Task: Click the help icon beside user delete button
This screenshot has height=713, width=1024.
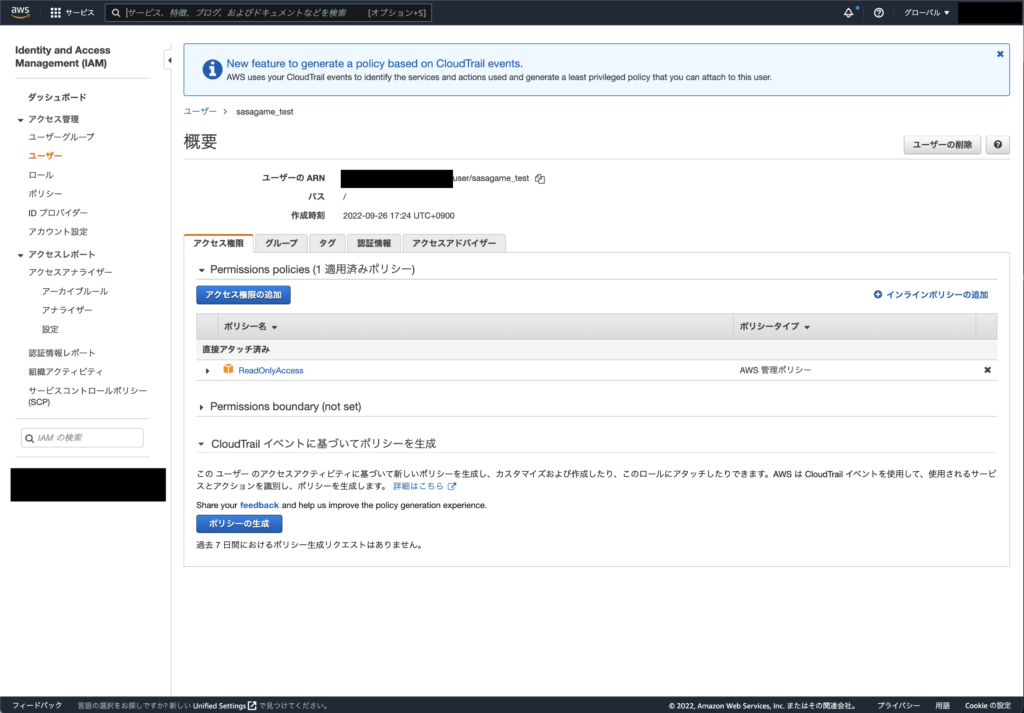Action: [997, 145]
